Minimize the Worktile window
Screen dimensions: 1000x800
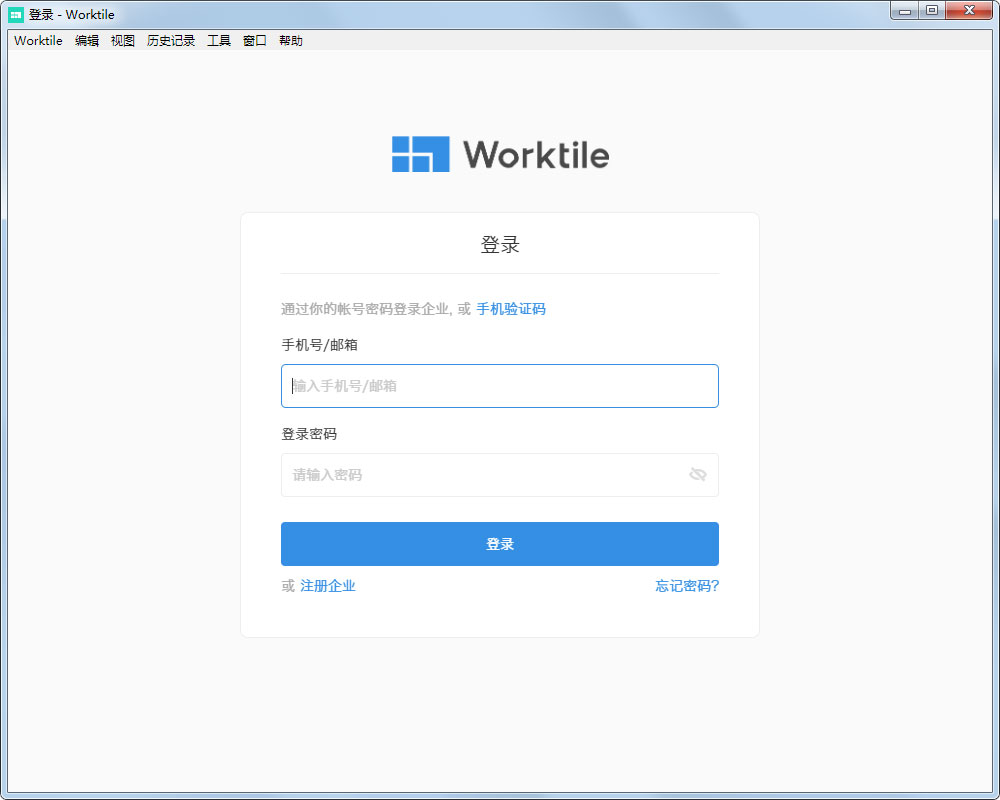904,11
